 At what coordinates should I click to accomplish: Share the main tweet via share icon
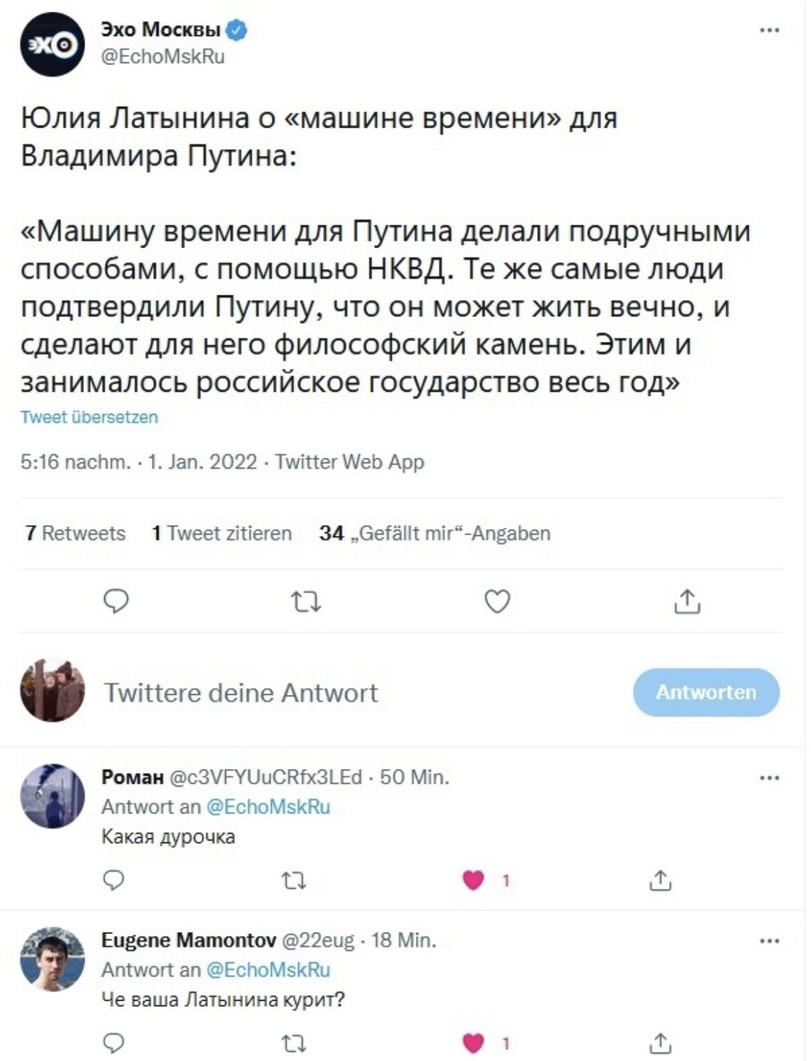pyautogui.click(x=688, y=601)
